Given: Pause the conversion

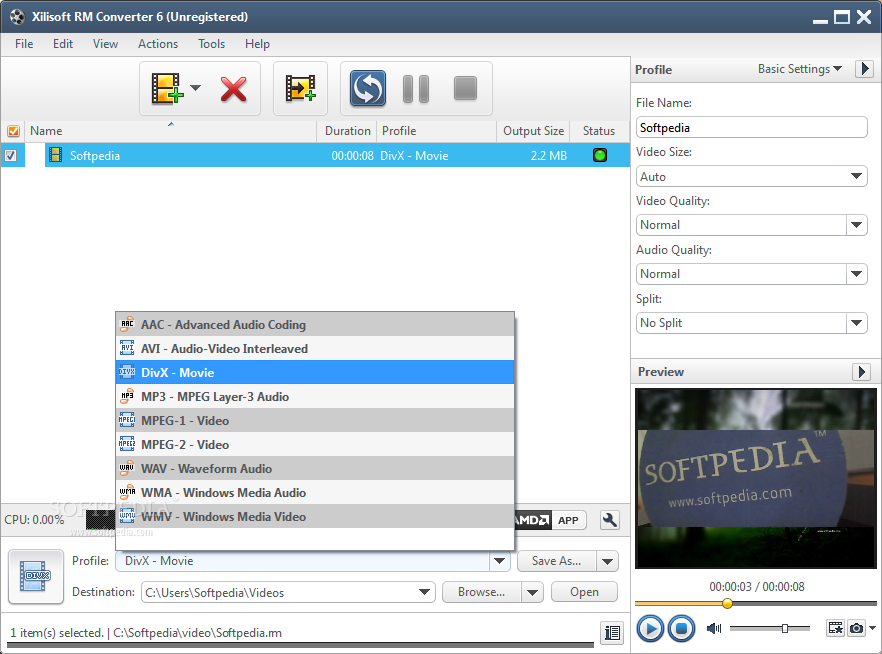Looking at the screenshot, I should pyautogui.click(x=416, y=89).
